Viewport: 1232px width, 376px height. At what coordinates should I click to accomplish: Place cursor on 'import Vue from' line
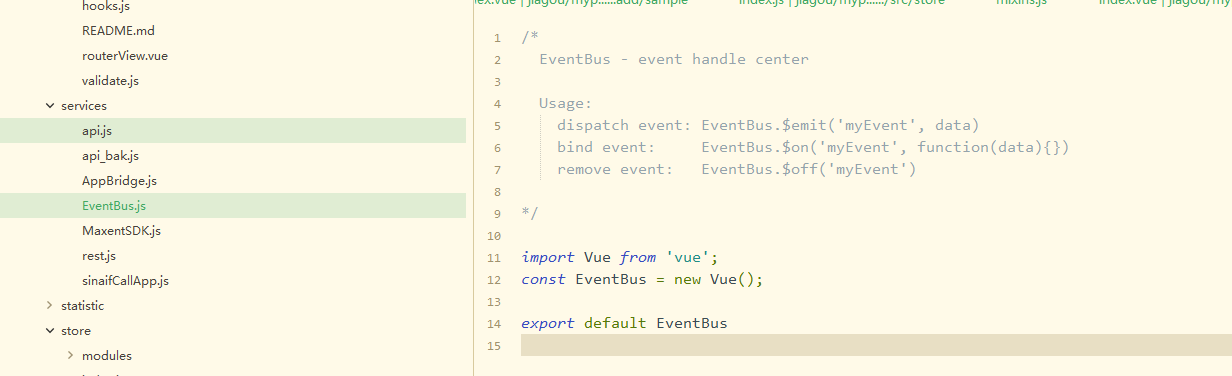(620, 257)
